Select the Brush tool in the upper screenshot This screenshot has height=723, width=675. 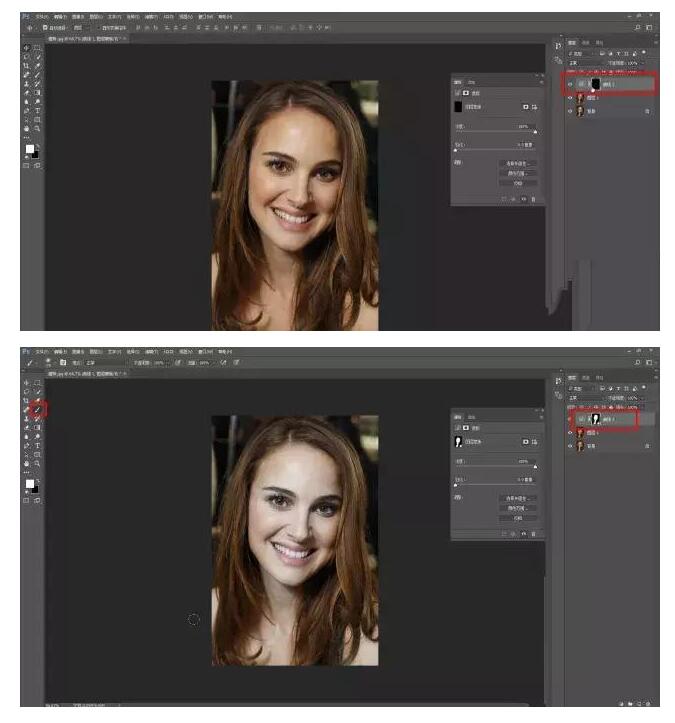click(37, 75)
